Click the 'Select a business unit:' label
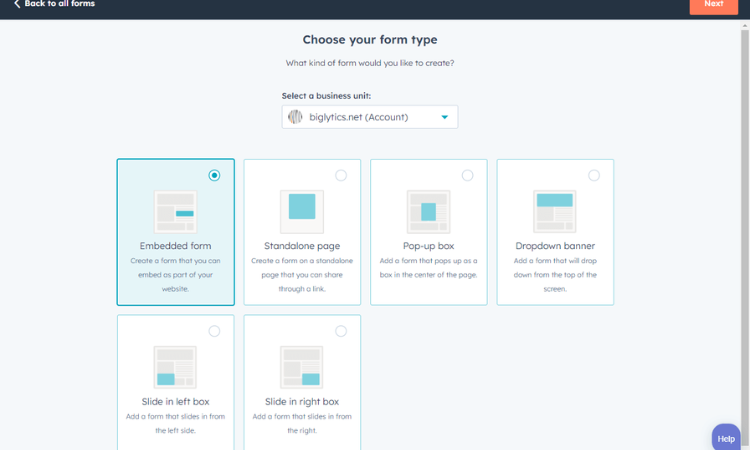This screenshot has width=750, height=450. tap(326, 96)
